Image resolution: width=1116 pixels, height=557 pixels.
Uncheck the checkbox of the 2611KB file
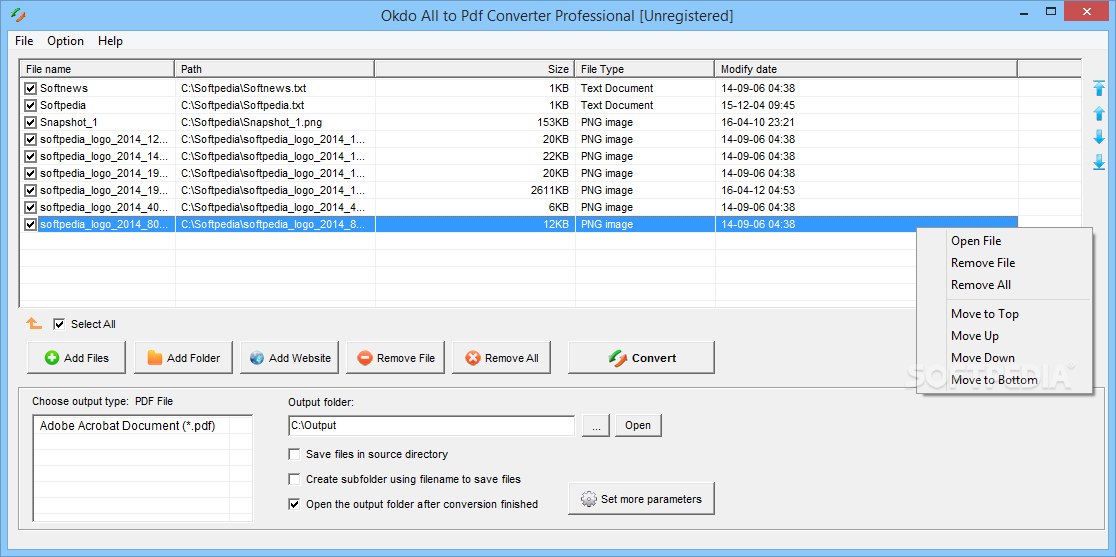[31, 191]
